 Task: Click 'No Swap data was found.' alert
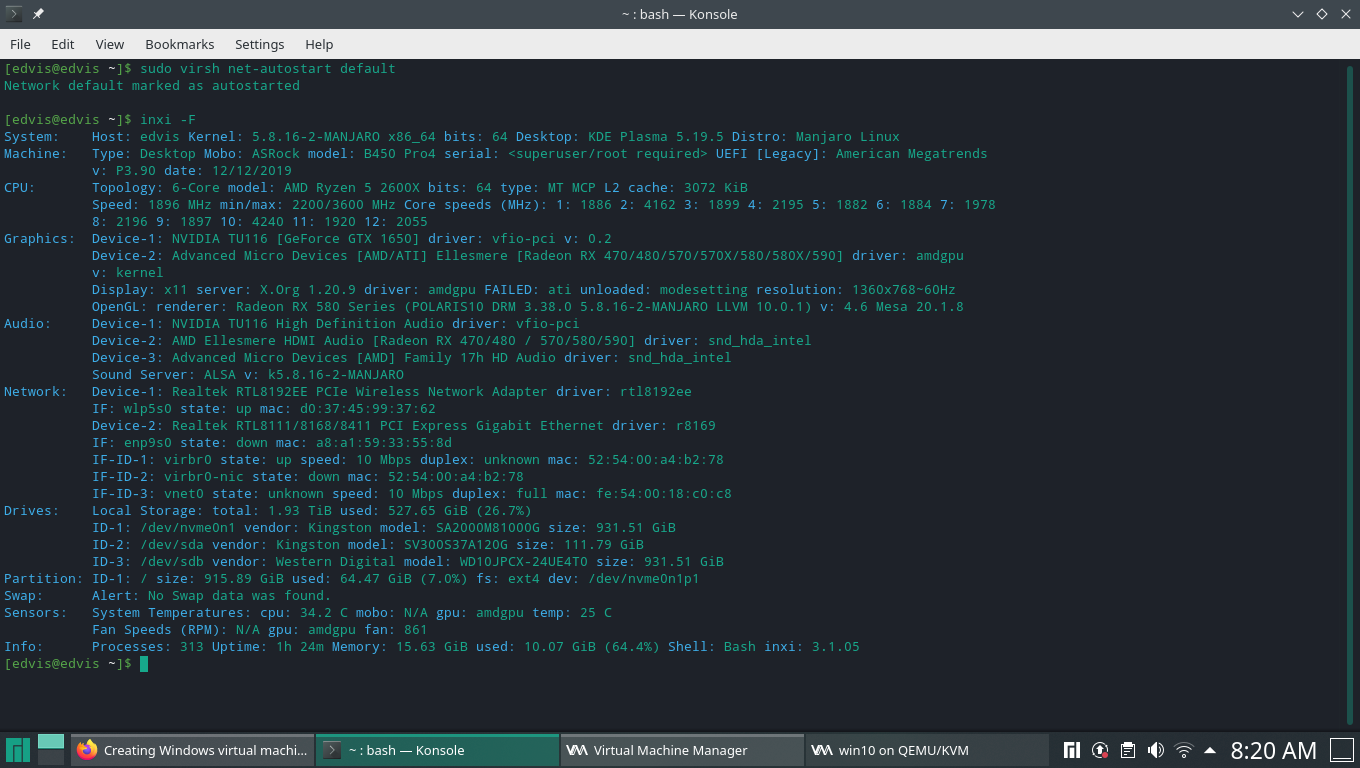[x=240, y=596]
